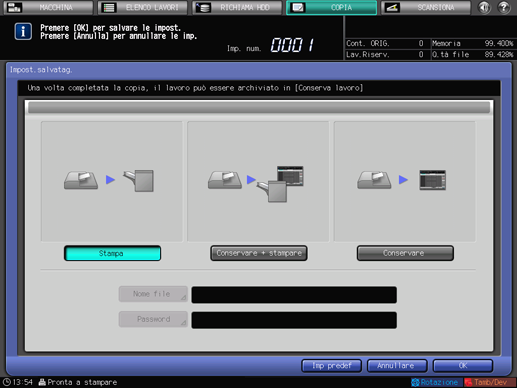Switch to ELENCO LAVORI tab

pos(142,7)
